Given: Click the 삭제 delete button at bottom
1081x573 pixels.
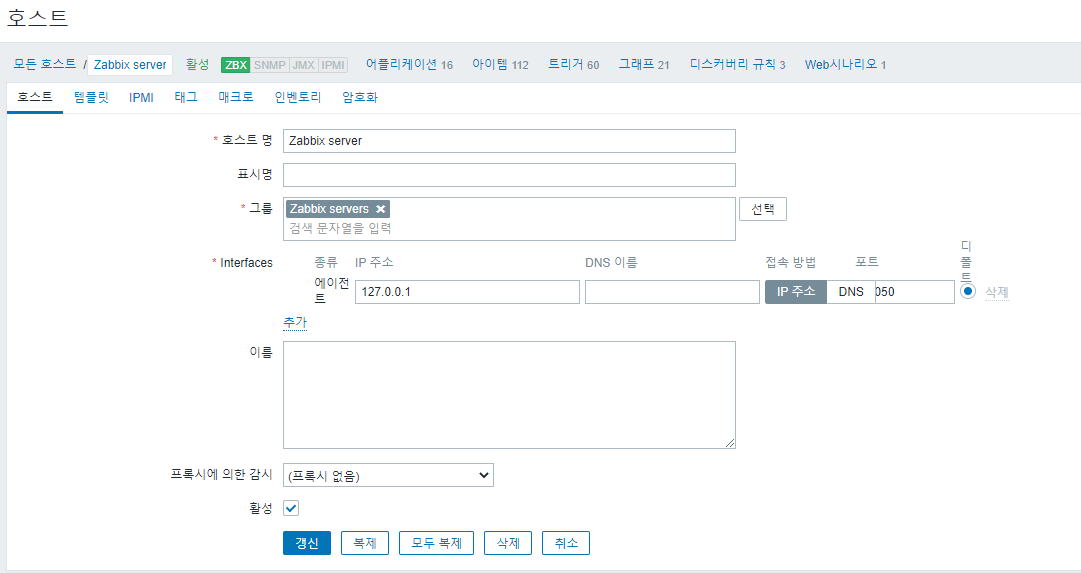Looking at the screenshot, I should pyautogui.click(x=508, y=543).
